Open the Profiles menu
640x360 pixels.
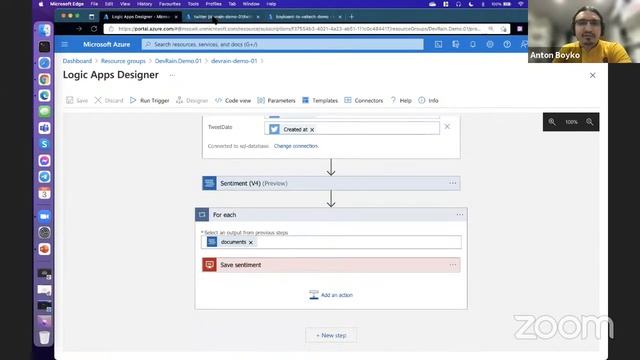tap(213, 4)
